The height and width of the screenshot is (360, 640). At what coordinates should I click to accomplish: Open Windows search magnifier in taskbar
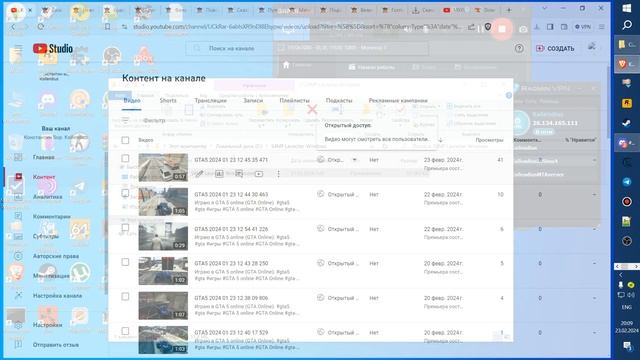point(627,25)
